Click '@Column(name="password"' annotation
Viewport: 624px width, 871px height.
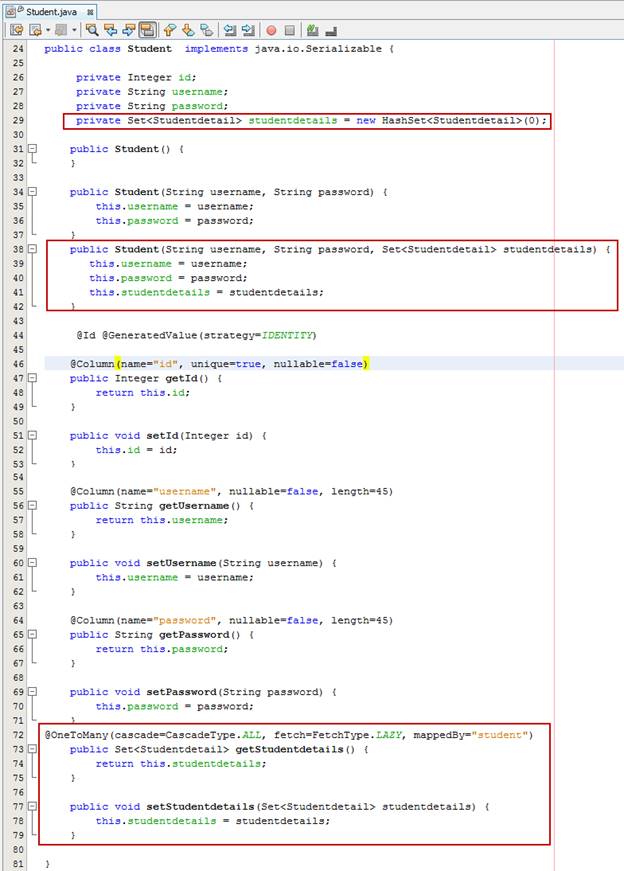(x=143, y=620)
